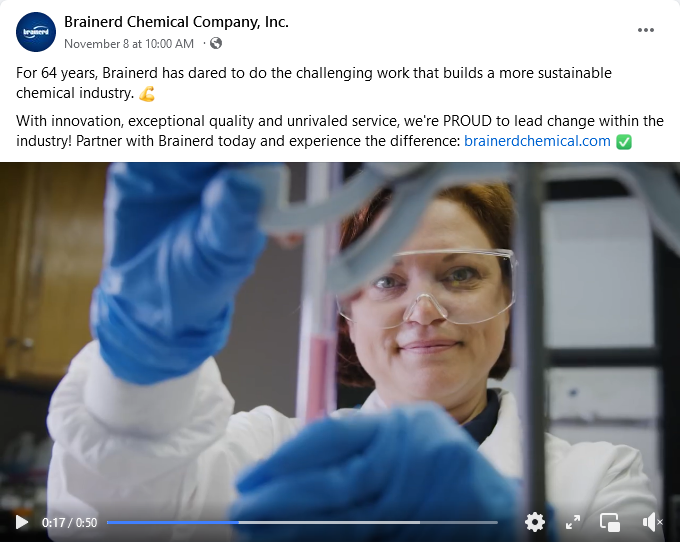Seek to the video progress bar midpoint
Image resolution: width=680 pixels, height=542 pixels.
(x=302, y=522)
